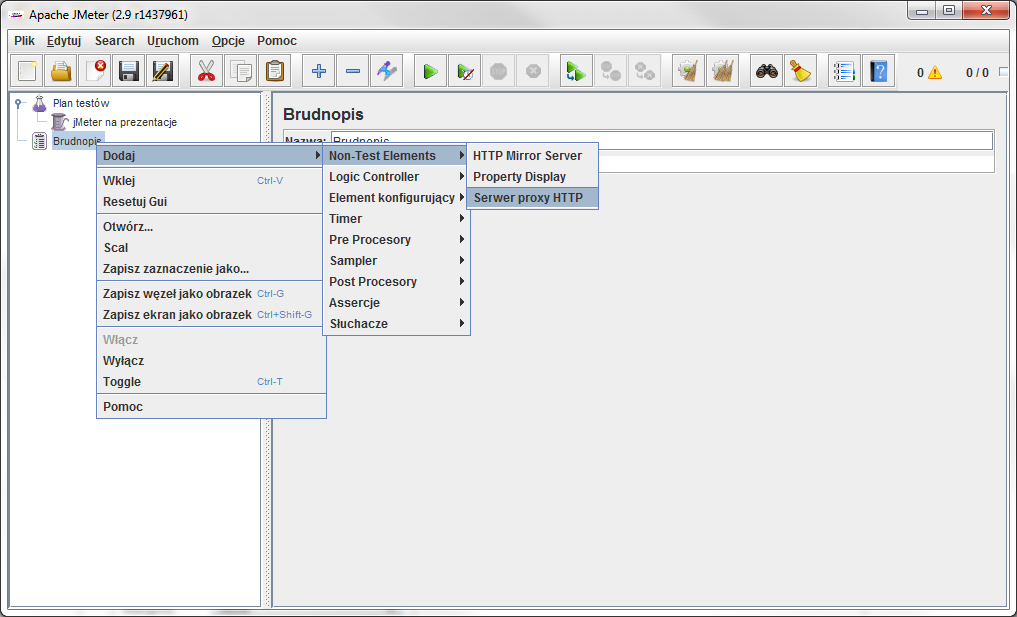Click the Help question-mark book icon
The image size is (1017, 617).
click(x=879, y=71)
